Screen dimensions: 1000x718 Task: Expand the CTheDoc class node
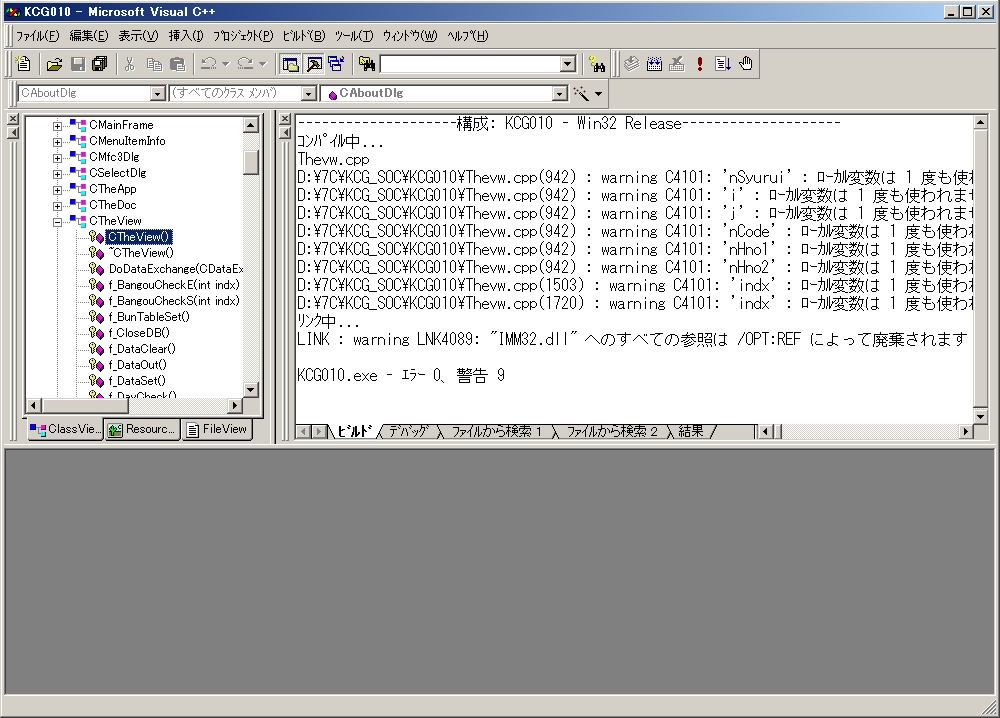pos(57,205)
